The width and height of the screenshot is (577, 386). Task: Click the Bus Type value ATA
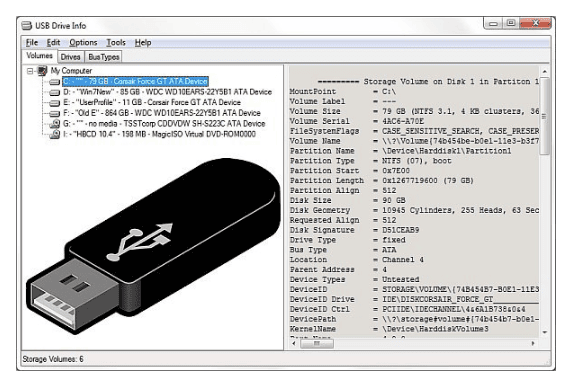(389, 250)
